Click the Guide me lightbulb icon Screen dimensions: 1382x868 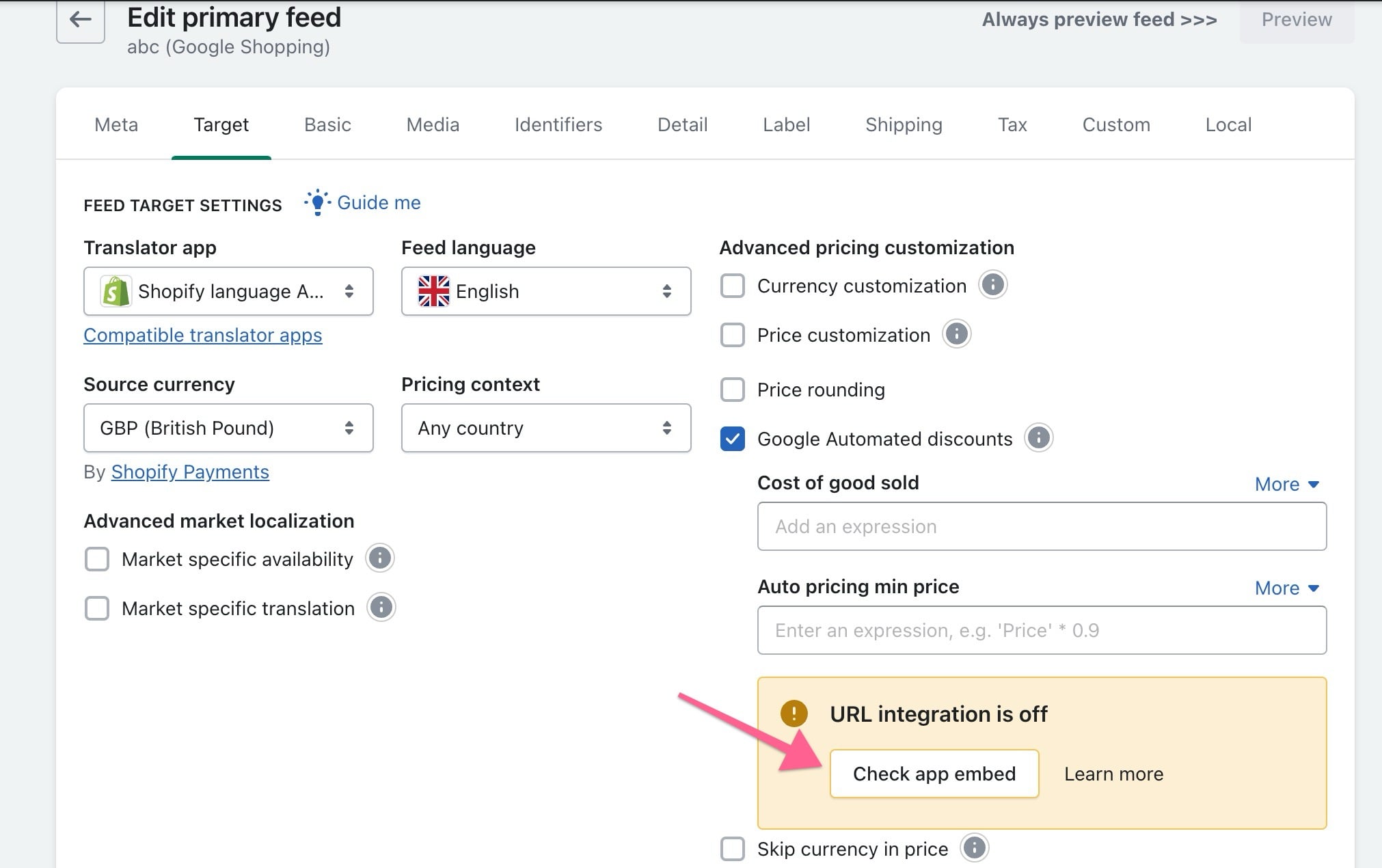tap(318, 202)
